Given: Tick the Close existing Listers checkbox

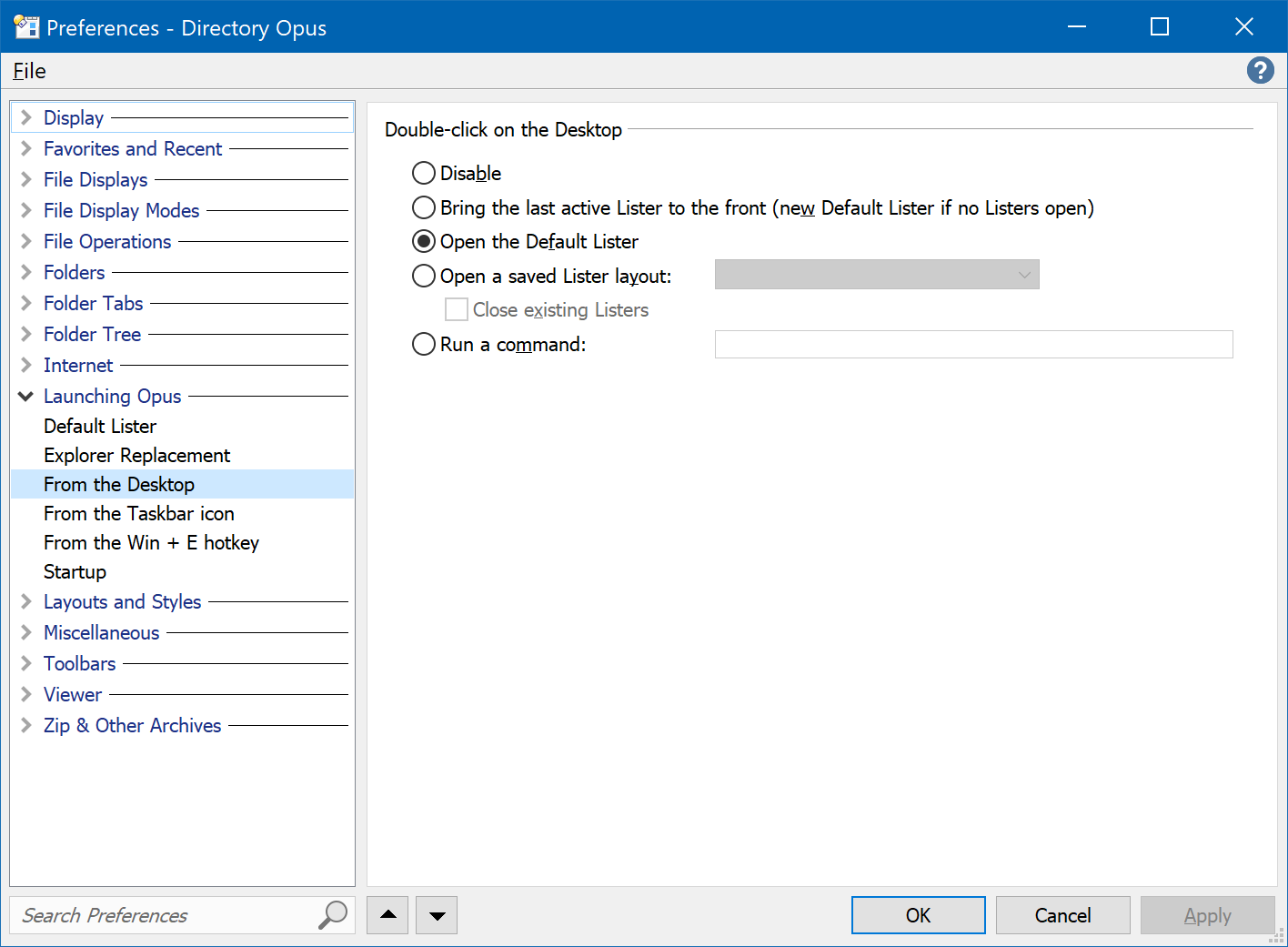Looking at the screenshot, I should (x=457, y=309).
